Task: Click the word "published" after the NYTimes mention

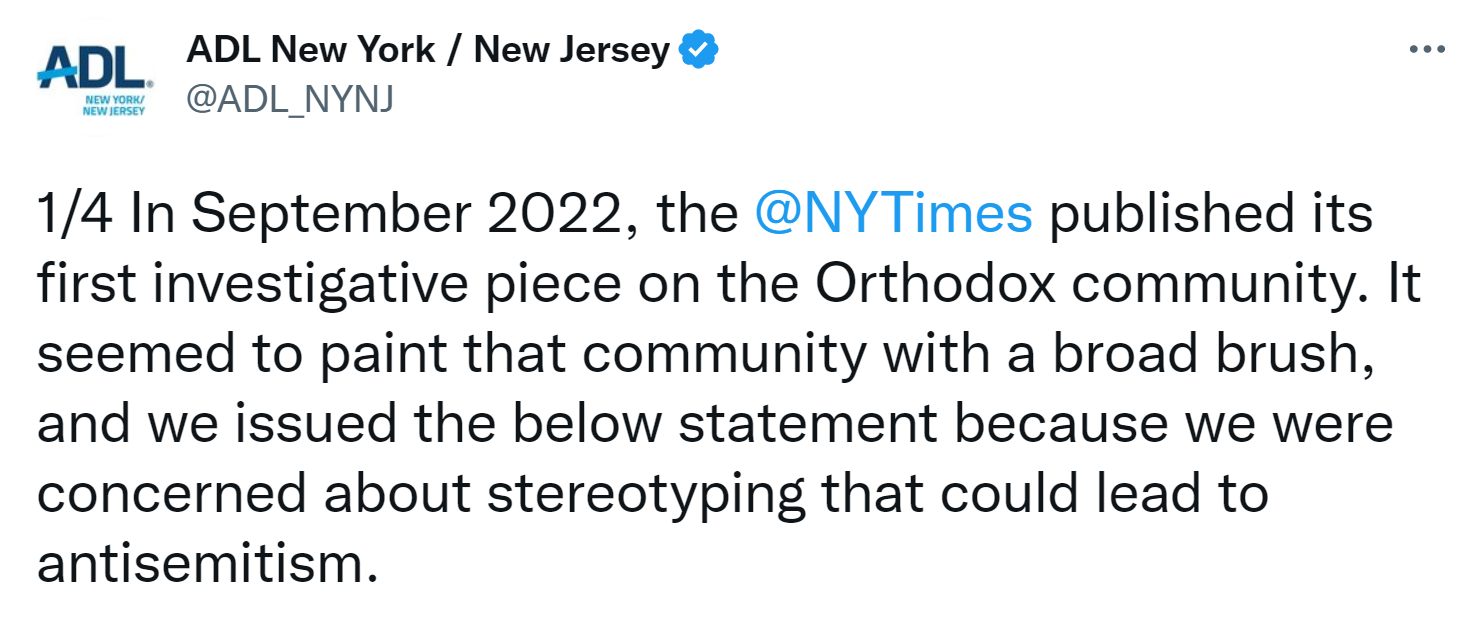Action: pyautogui.click(x=1160, y=214)
